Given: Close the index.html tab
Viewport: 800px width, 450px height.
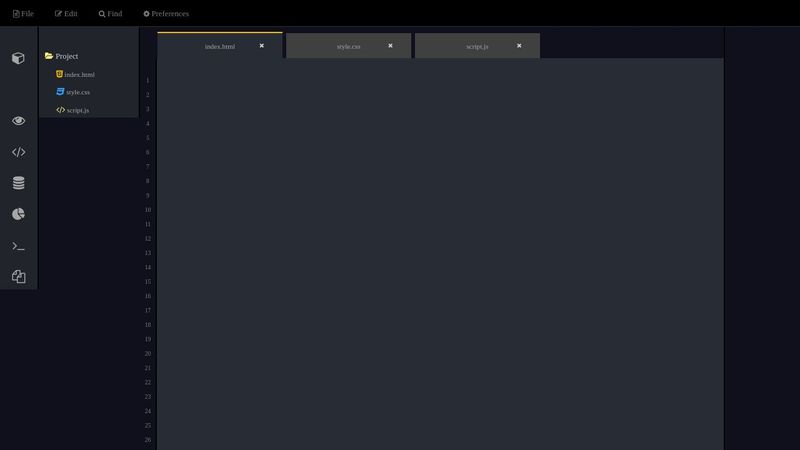Looking at the screenshot, I should coord(262,46).
